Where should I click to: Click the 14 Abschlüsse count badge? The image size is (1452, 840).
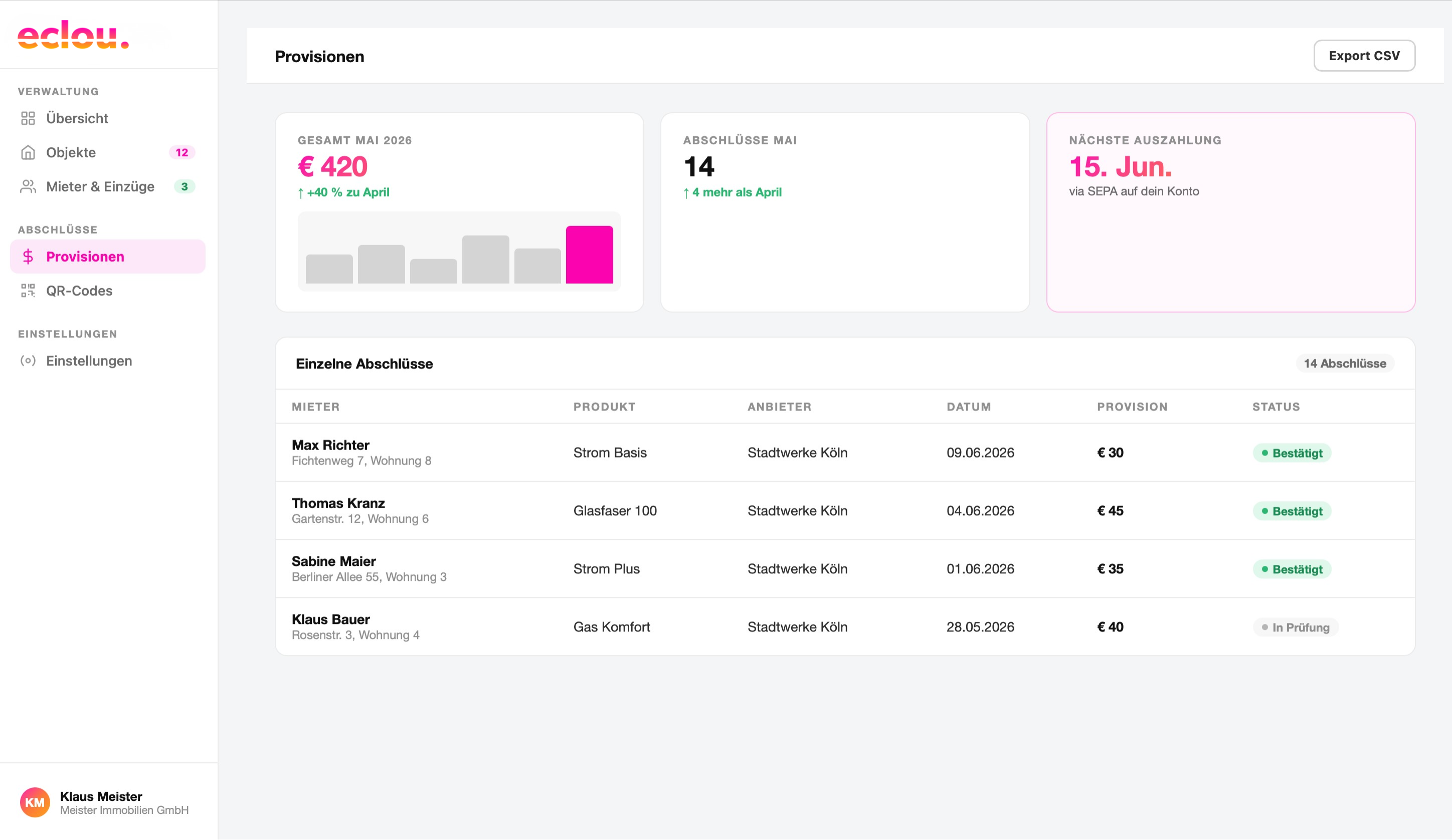1345,363
